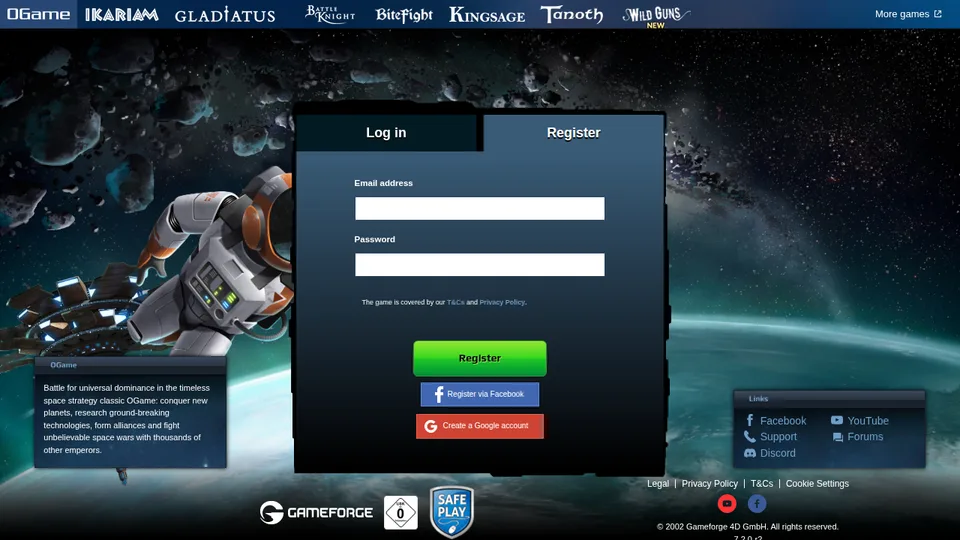Viewport: 960px width, 540px height.
Task: Switch to the Log in tab
Action: (386, 133)
